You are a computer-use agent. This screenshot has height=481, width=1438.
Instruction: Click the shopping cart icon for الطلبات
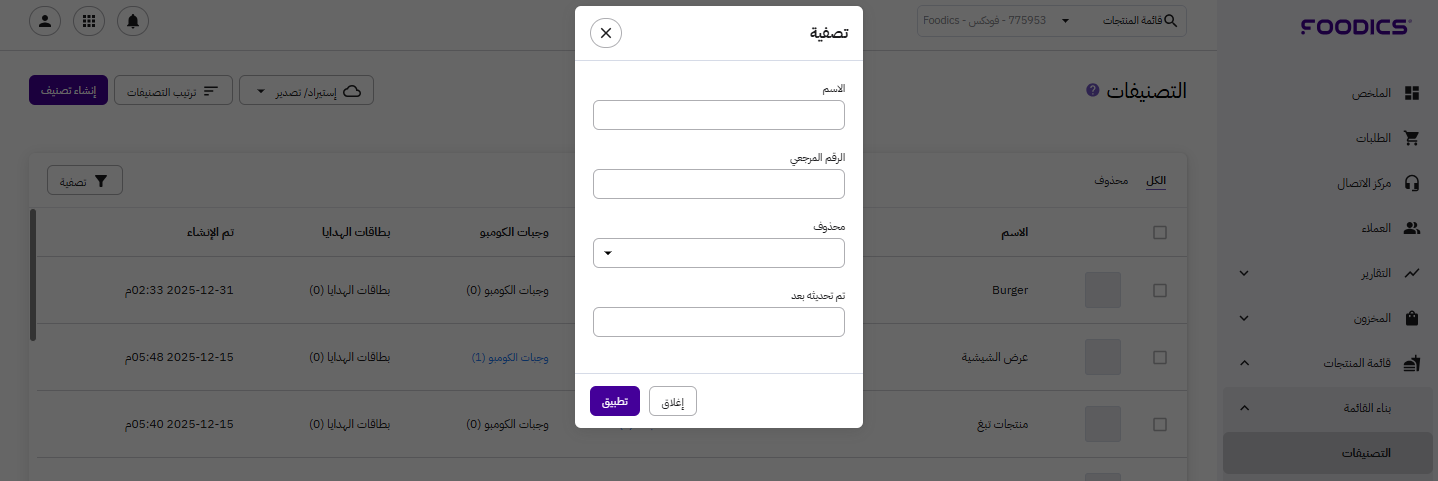1412,138
